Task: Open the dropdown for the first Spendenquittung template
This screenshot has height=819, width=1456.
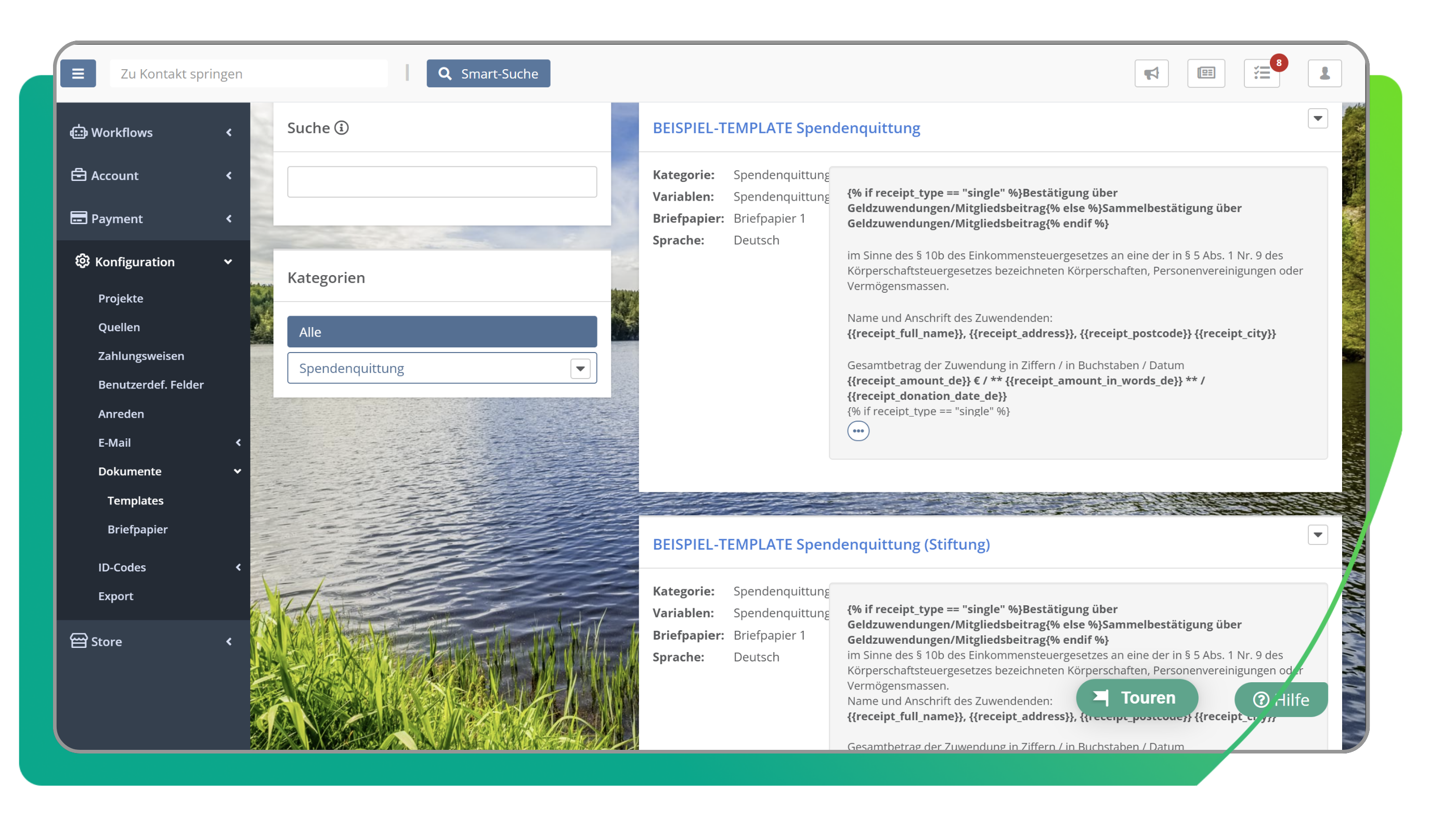Action: [1318, 119]
